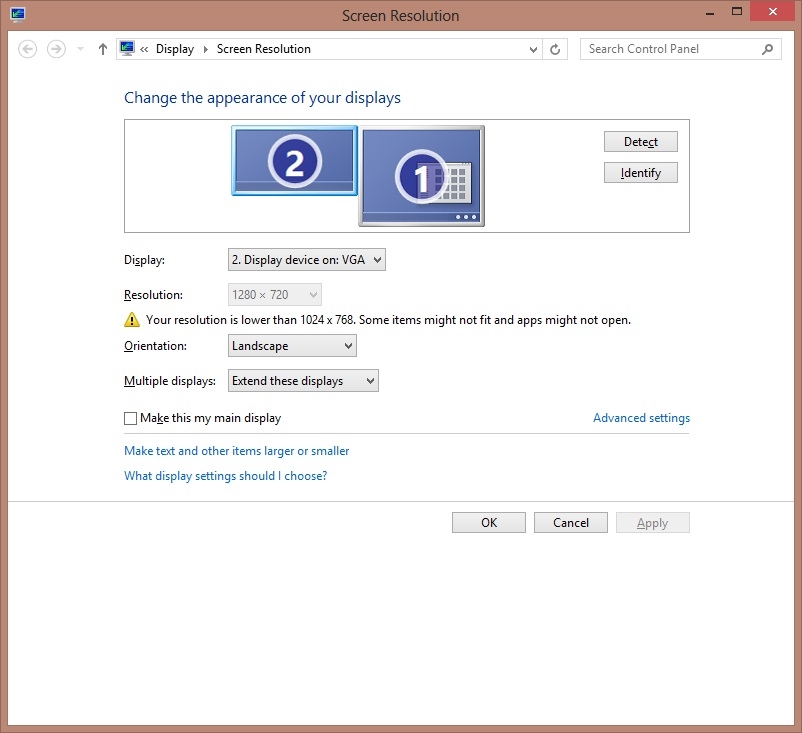Click the Forward navigation arrow
Image resolution: width=802 pixels, height=733 pixels.
point(56,49)
